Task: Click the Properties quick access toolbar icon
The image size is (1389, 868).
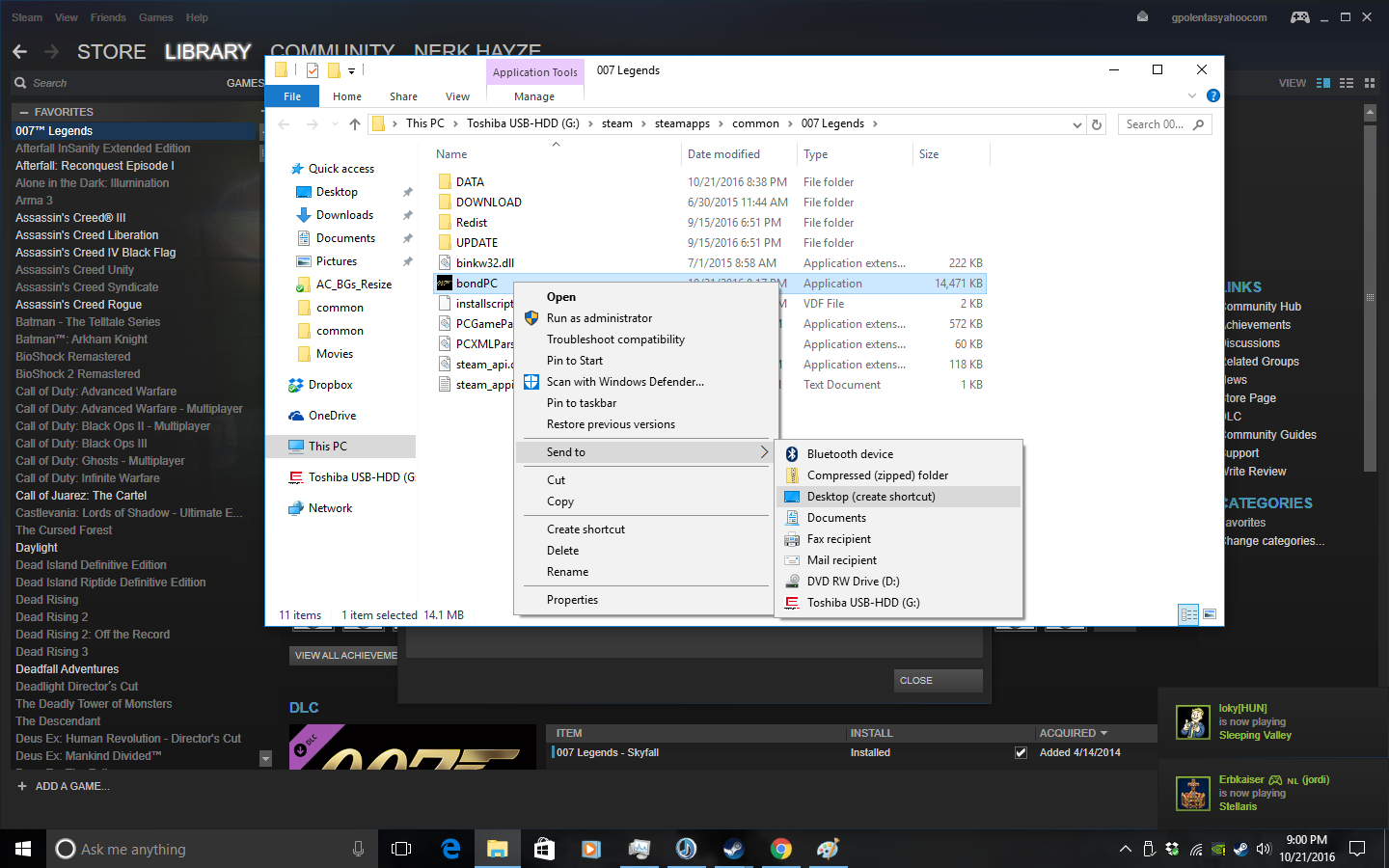Action: point(313,70)
